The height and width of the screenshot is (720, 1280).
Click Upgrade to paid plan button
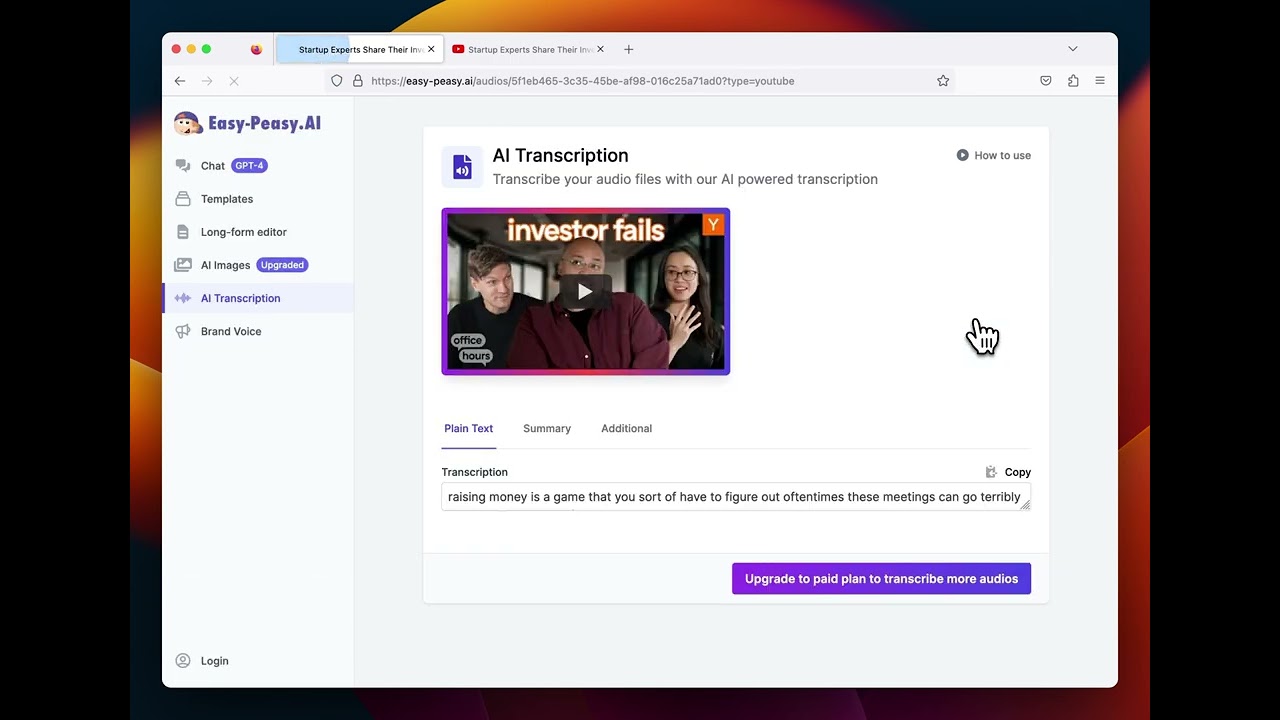(881, 579)
